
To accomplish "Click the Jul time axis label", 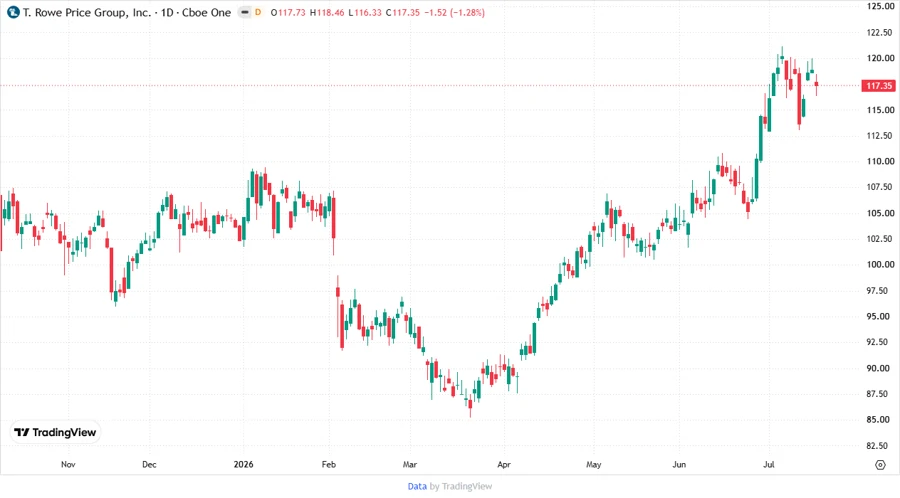I will [769, 464].
